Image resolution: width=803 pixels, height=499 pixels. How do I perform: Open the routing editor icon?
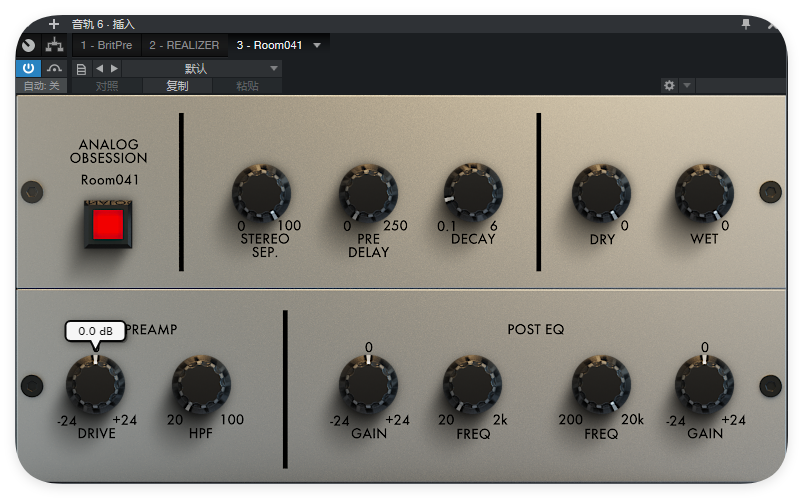point(54,45)
